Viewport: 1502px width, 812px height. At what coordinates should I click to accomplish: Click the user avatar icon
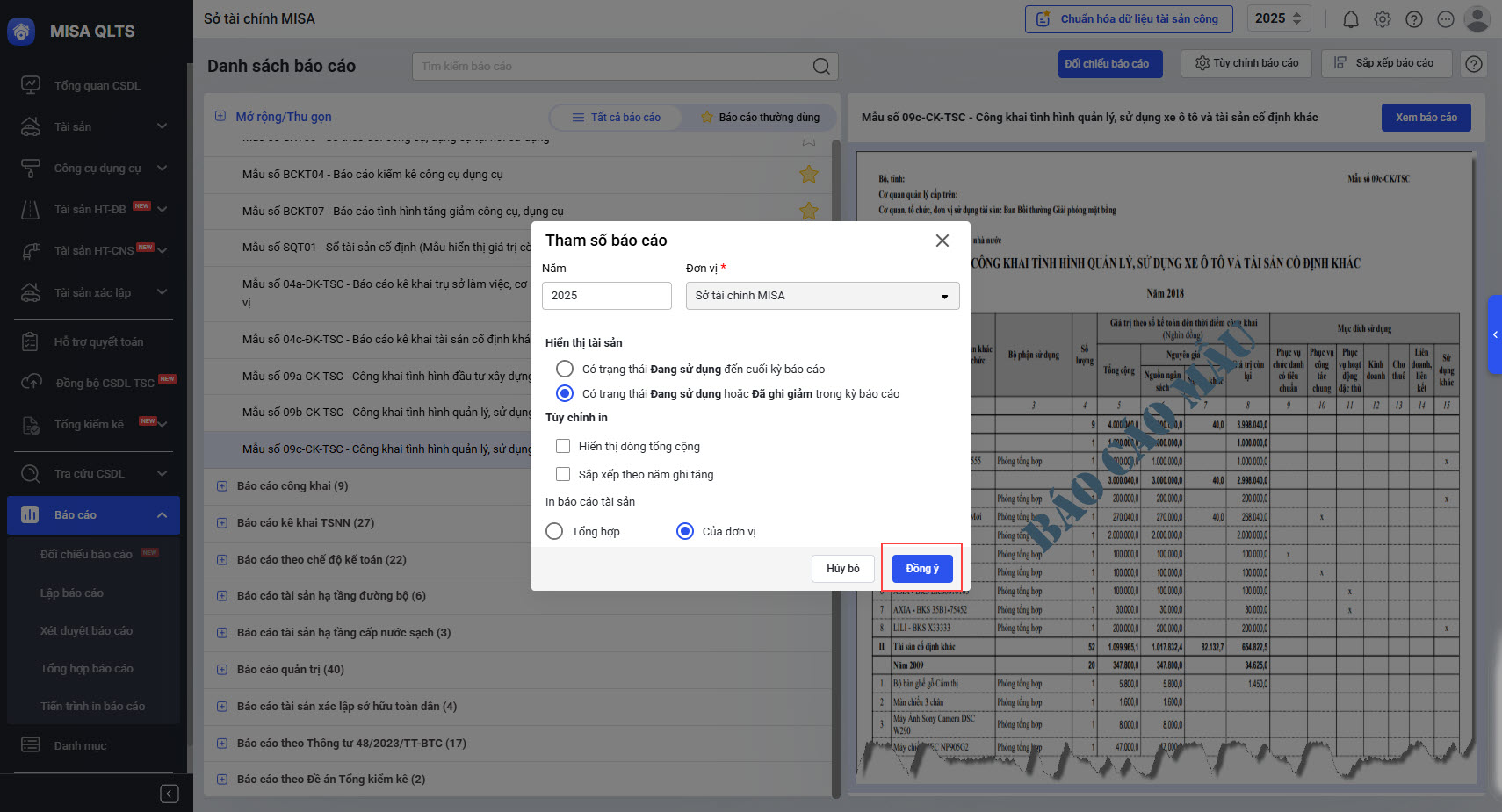coord(1477,18)
